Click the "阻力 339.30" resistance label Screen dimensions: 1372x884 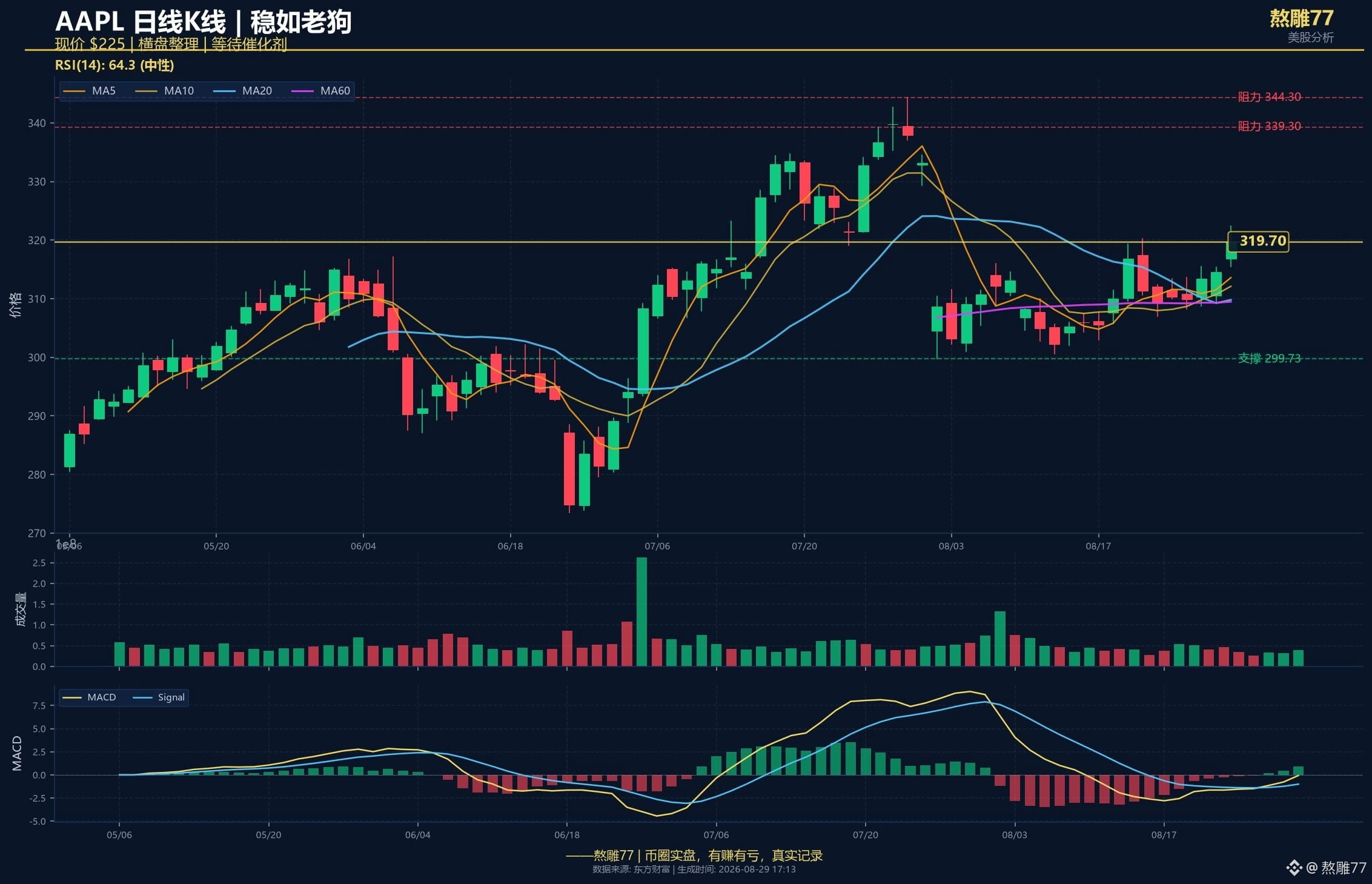point(1269,126)
